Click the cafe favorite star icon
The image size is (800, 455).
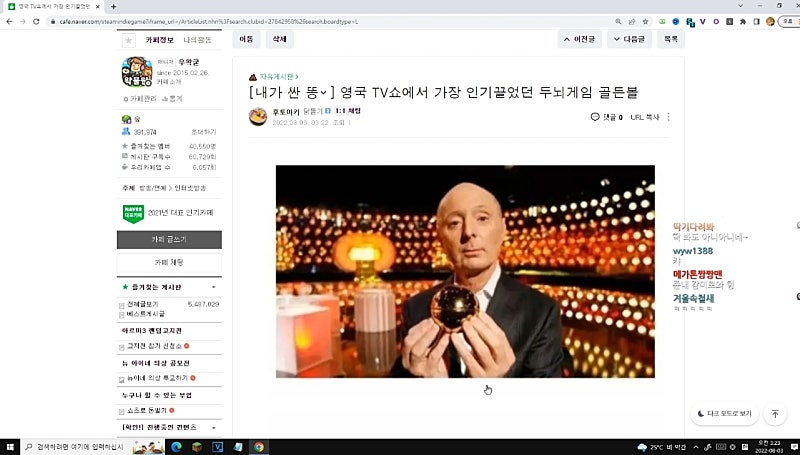tap(128, 40)
